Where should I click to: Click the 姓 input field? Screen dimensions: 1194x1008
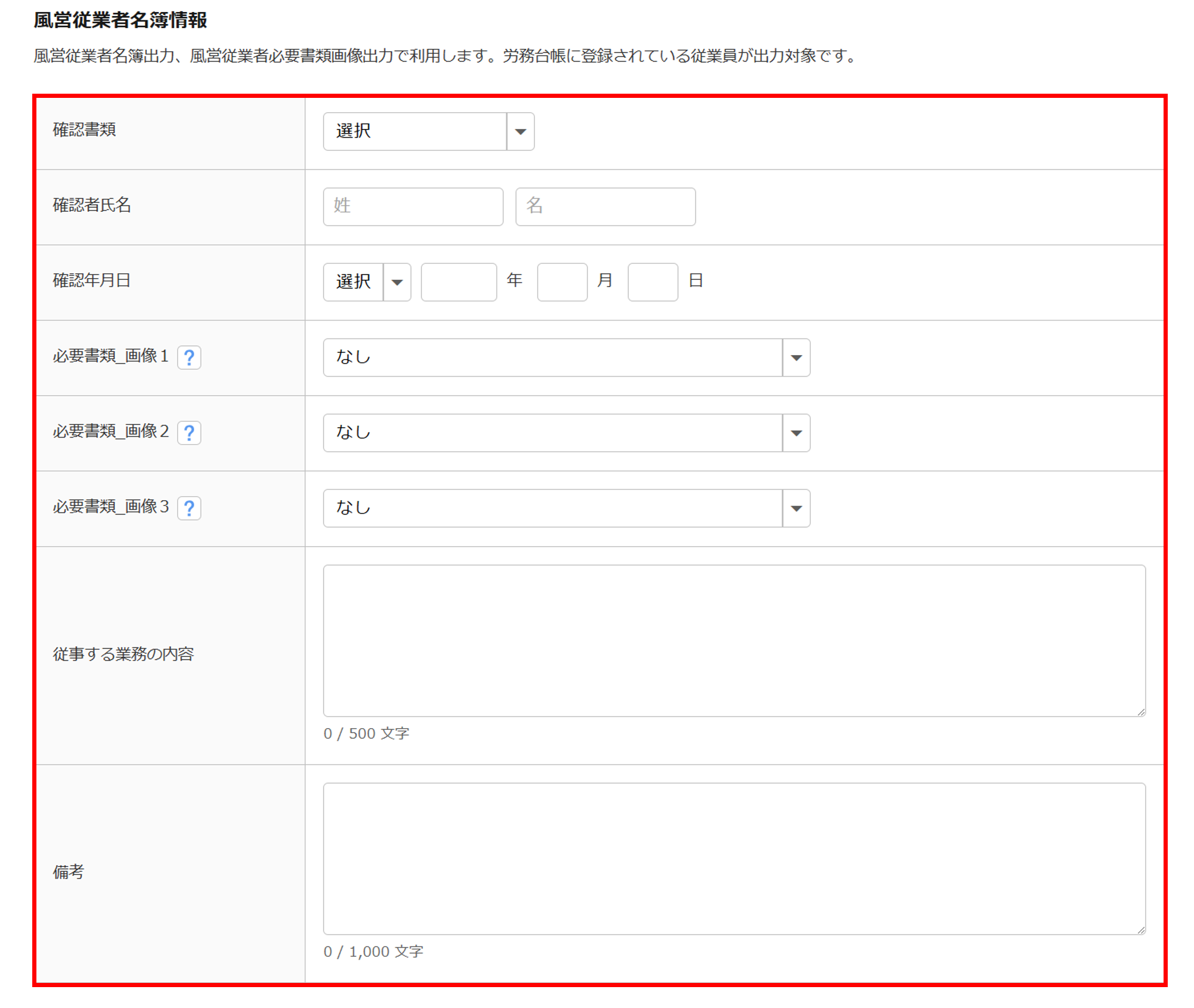click(413, 206)
